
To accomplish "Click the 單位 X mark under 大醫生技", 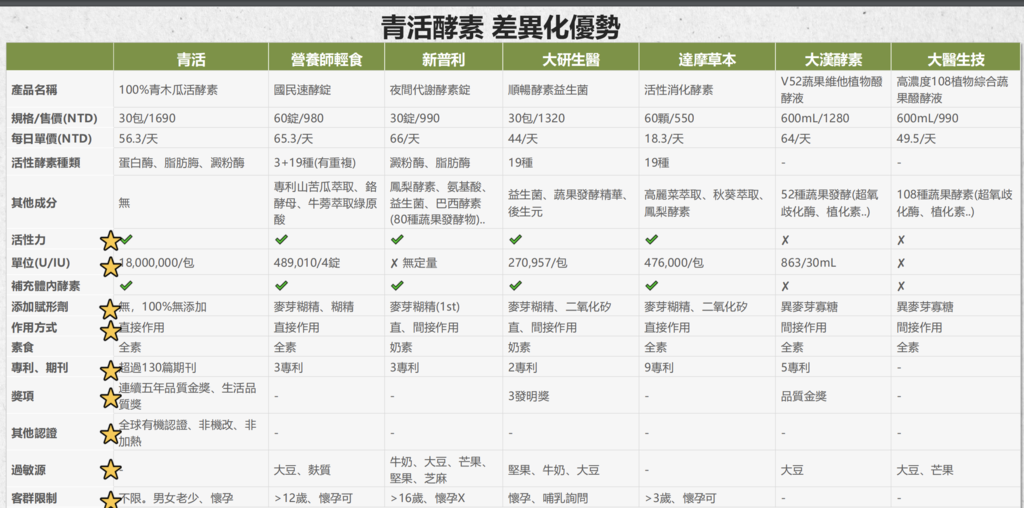I will coord(901,263).
